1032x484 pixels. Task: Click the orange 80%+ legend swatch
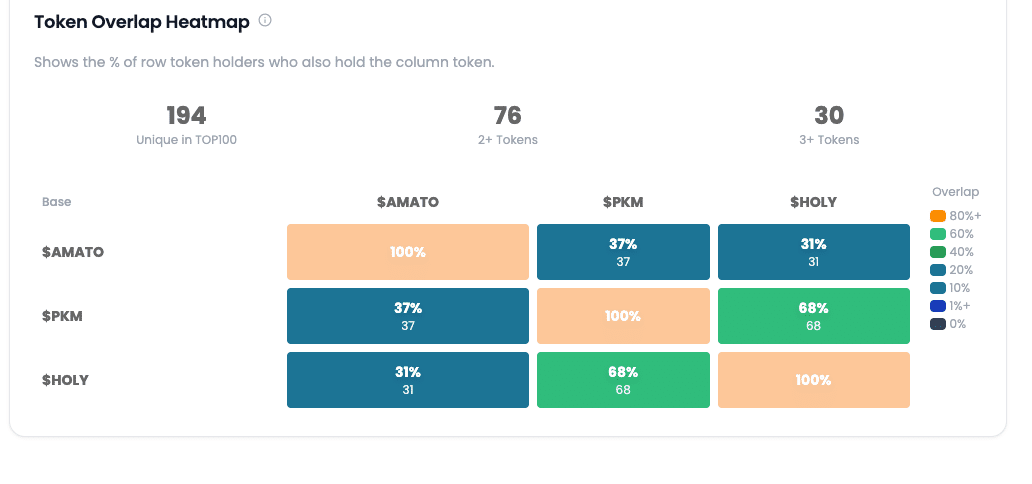(937, 216)
